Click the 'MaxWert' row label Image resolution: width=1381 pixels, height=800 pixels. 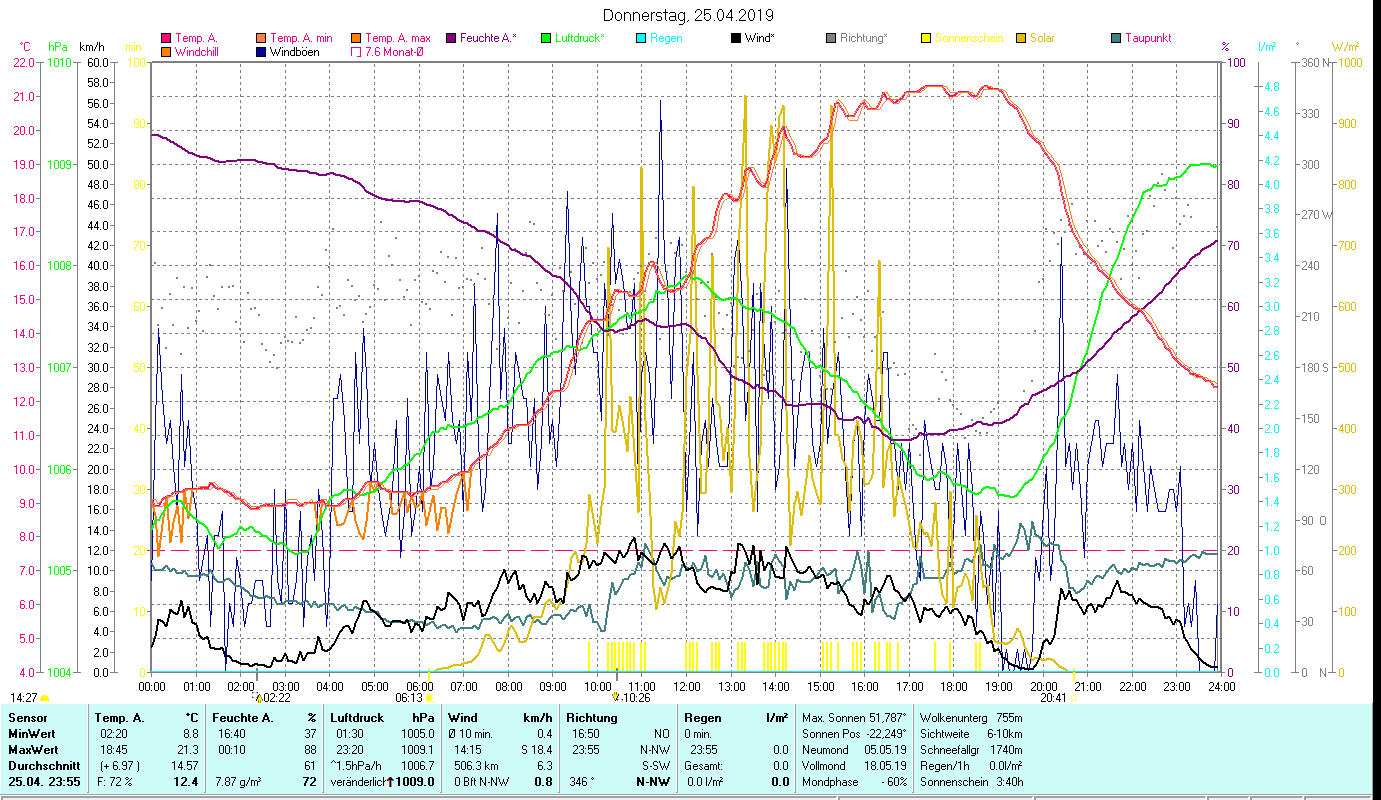click(33, 750)
